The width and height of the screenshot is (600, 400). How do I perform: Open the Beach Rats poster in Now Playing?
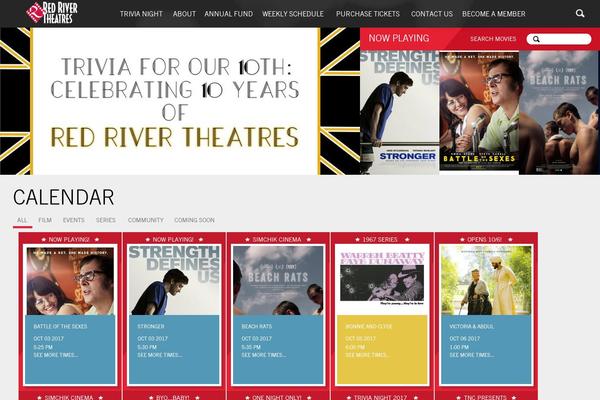559,113
